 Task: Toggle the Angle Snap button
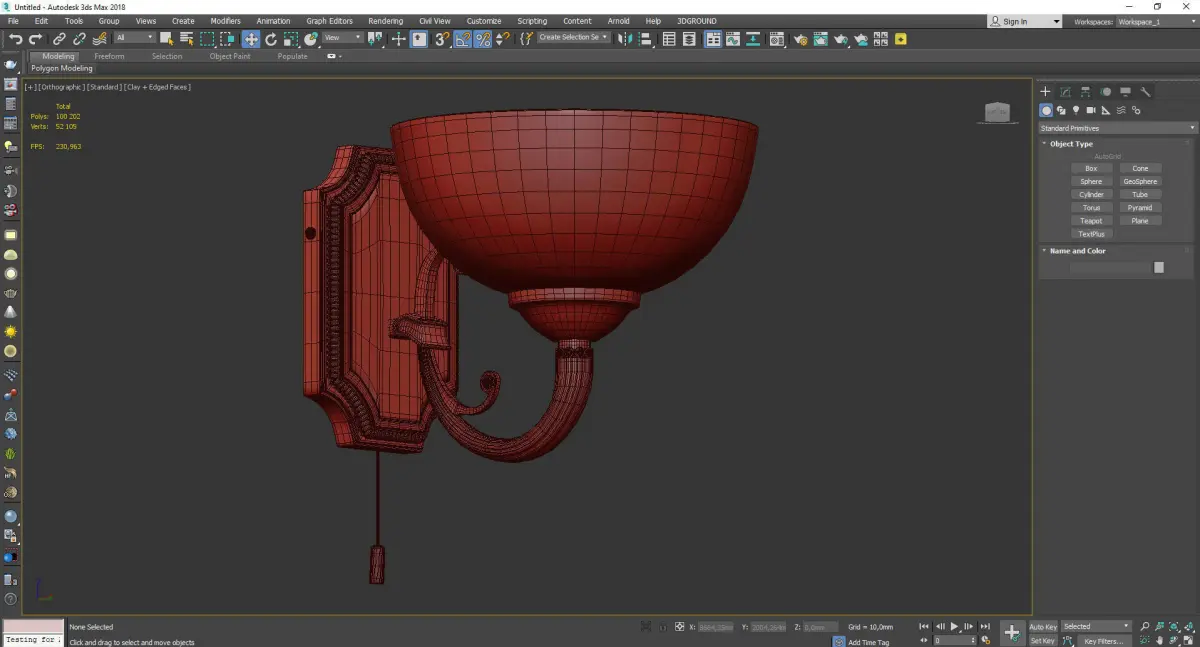point(463,39)
